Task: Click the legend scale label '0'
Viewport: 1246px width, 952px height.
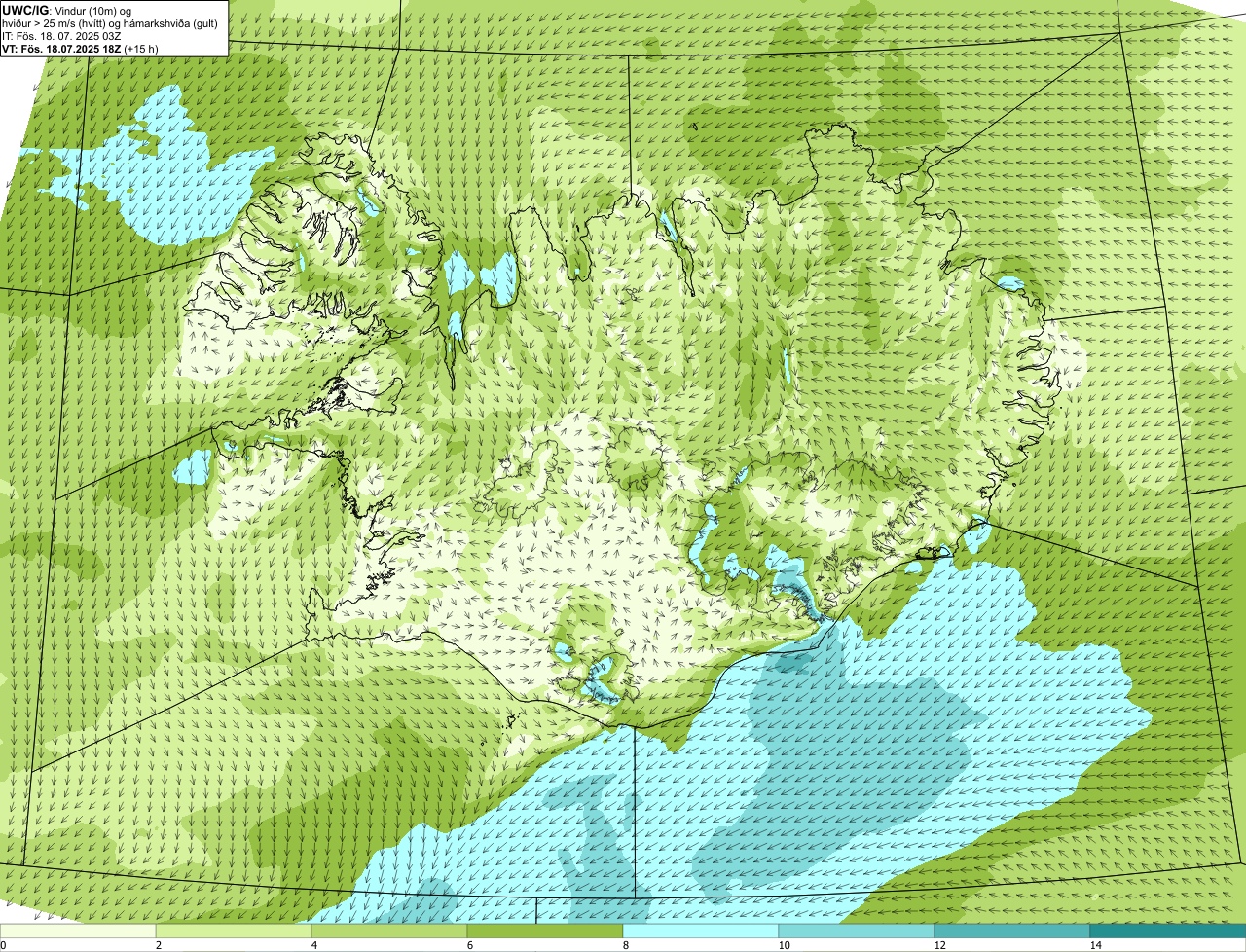Action: 4,945
